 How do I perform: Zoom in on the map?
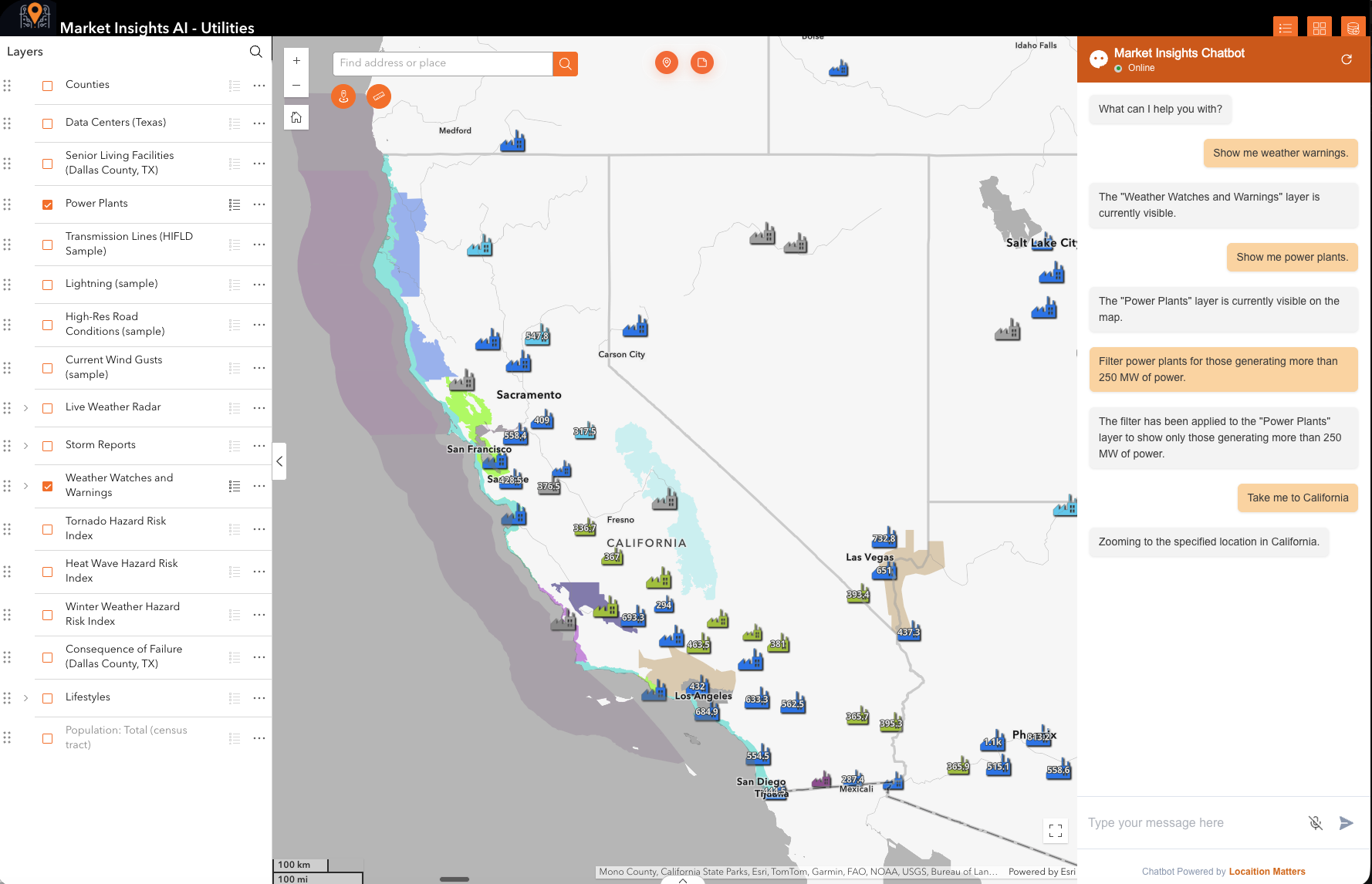click(296, 61)
